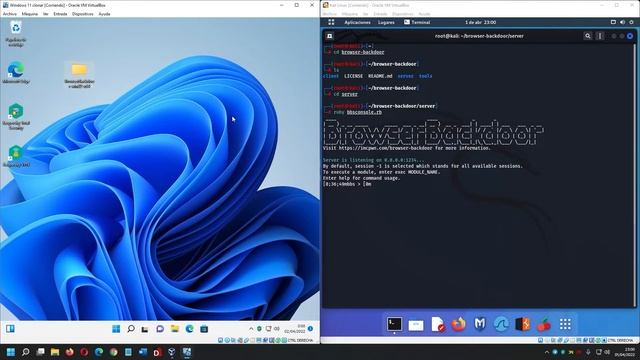This screenshot has height=360, width=640.
Task: Open host tray volume icon
Action: [608, 352]
